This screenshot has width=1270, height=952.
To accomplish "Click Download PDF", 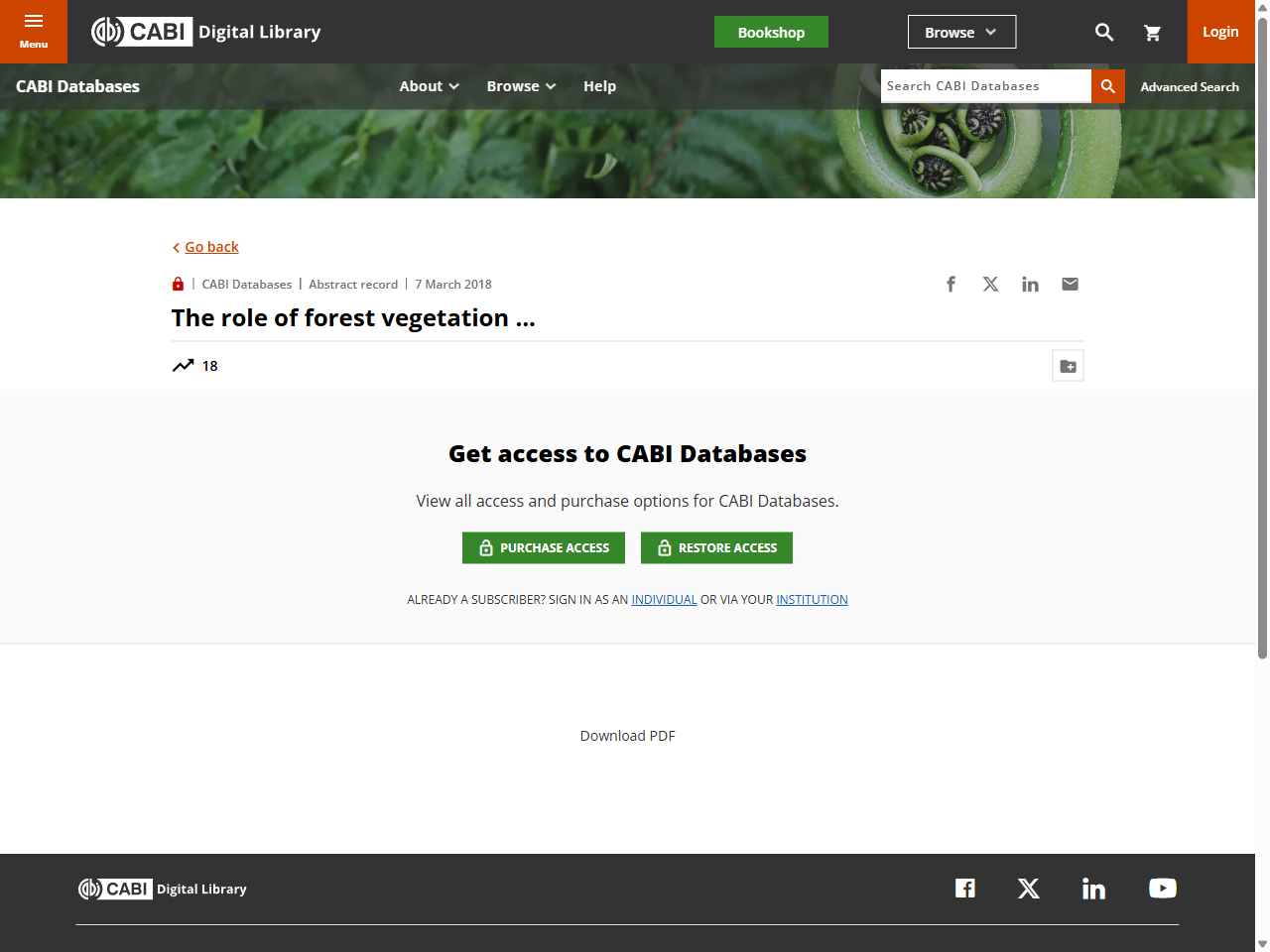I will click(627, 736).
